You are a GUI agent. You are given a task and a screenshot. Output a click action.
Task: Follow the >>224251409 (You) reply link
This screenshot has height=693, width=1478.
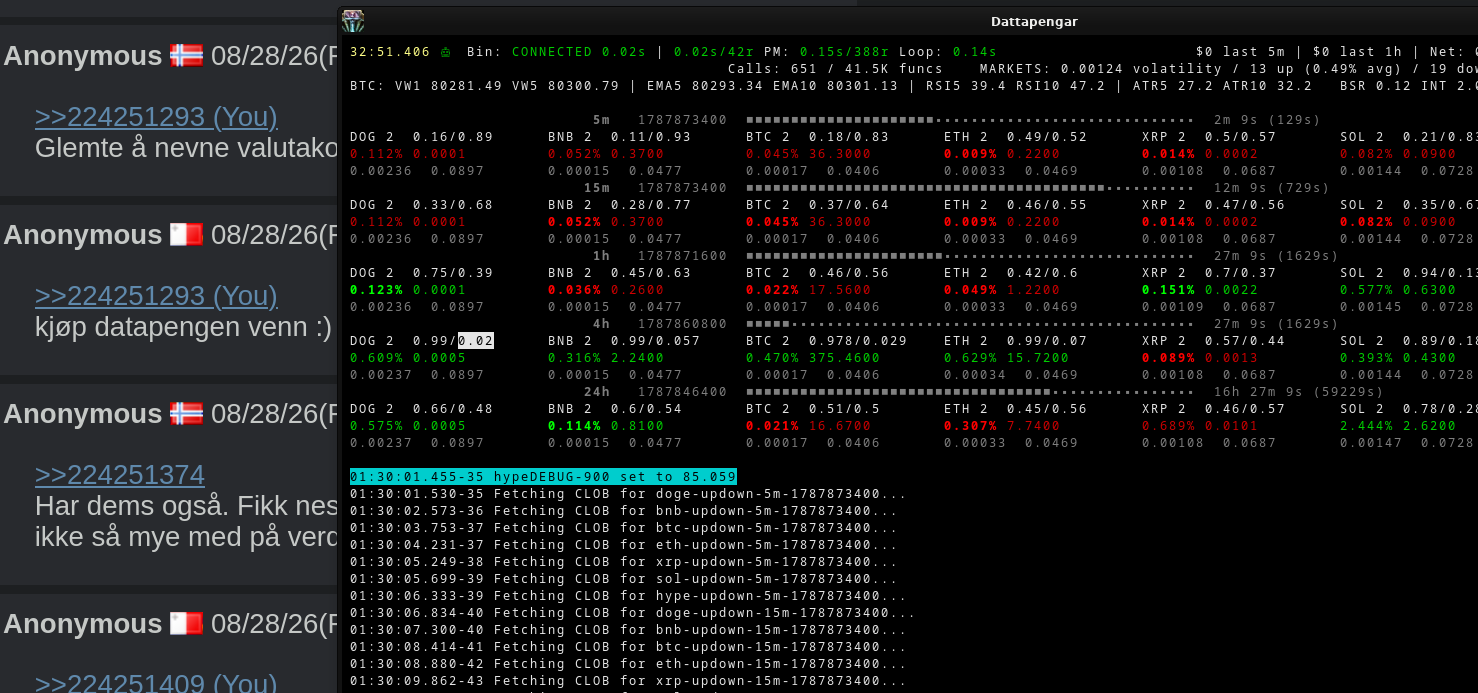[x=156, y=683]
